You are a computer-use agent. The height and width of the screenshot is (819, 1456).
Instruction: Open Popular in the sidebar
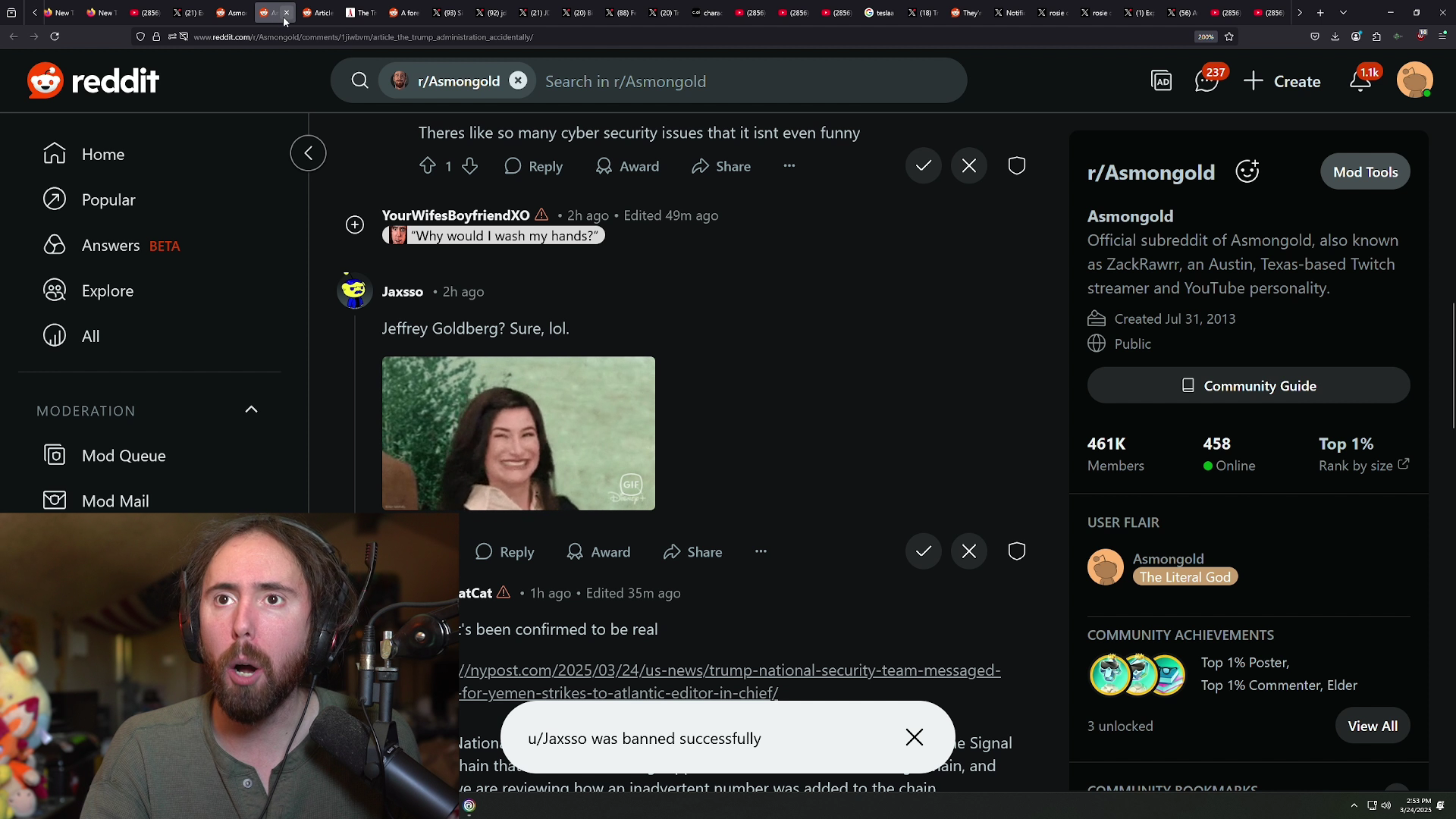coord(89,199)
